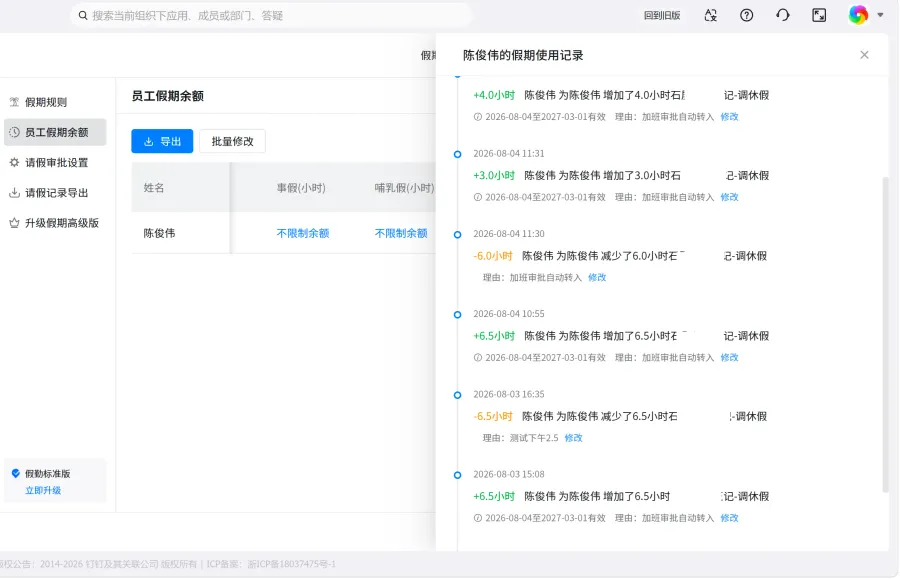Focus the organization search input field
900x579 pixels.
[x=271, y=15]
